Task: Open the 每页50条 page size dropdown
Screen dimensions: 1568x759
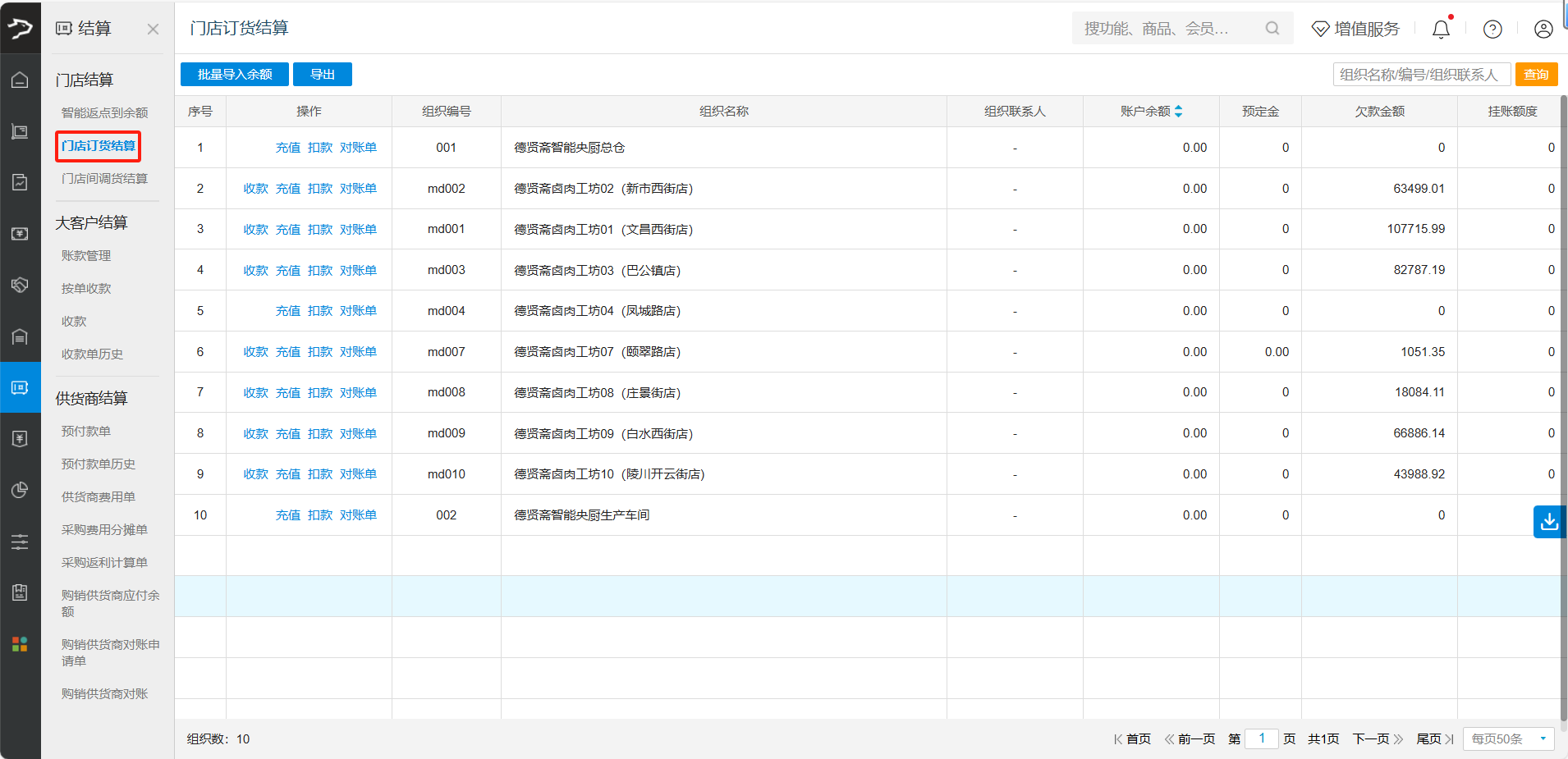Action: [1509, 739]
